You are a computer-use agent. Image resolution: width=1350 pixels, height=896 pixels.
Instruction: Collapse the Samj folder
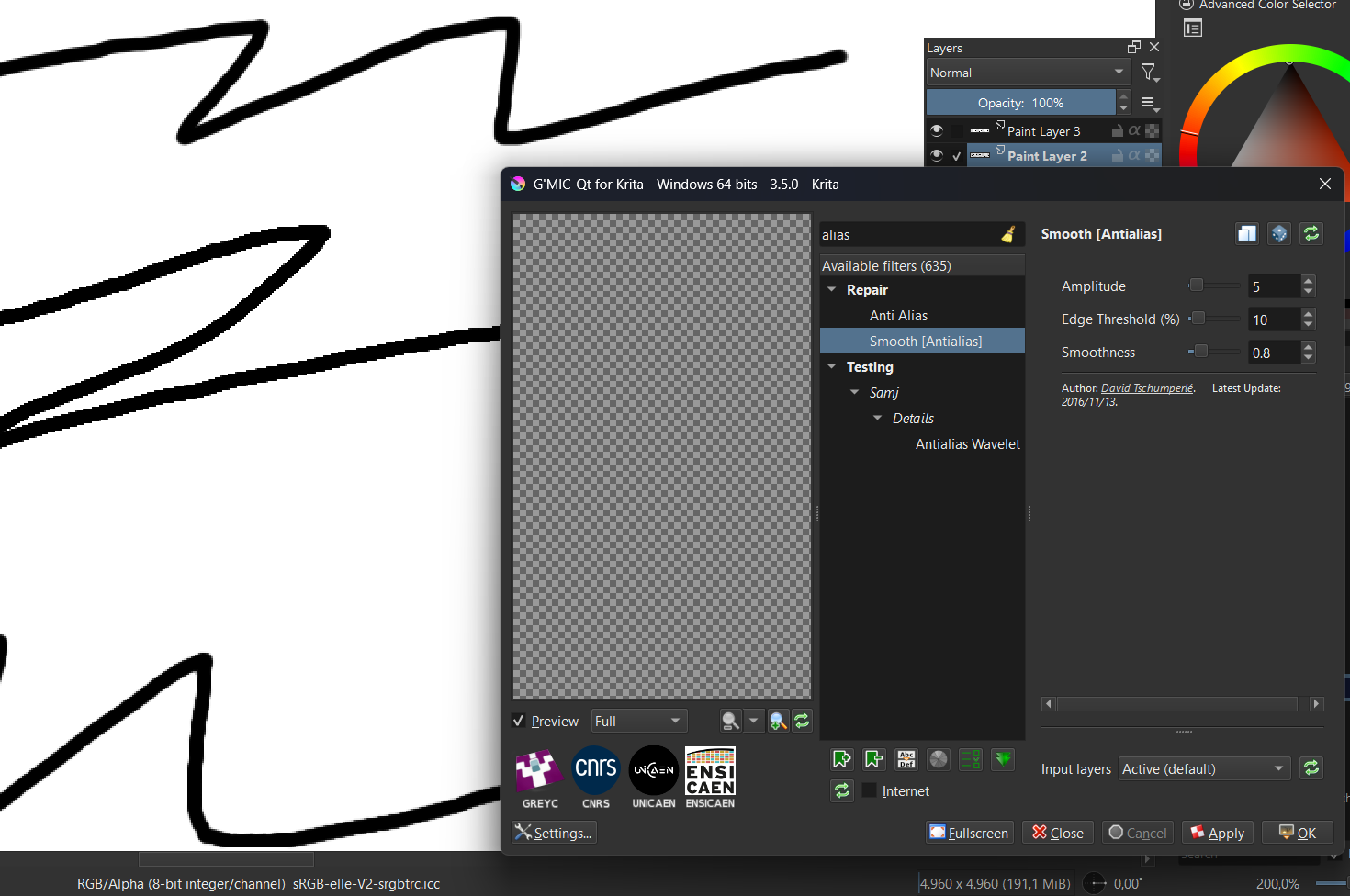click(855, 393)
